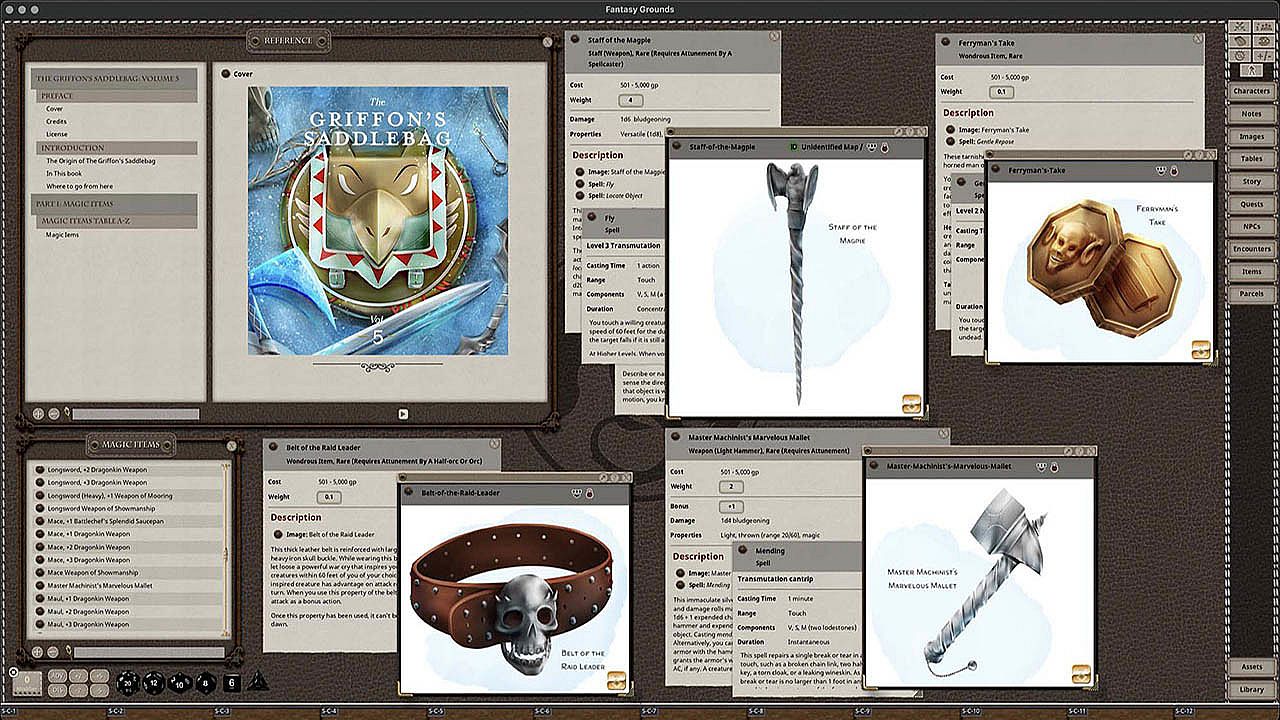The height and width of the screenshot is (720, 1280).
Task: Open the Parcels sidebar button
Action: tap(1251, 294)
